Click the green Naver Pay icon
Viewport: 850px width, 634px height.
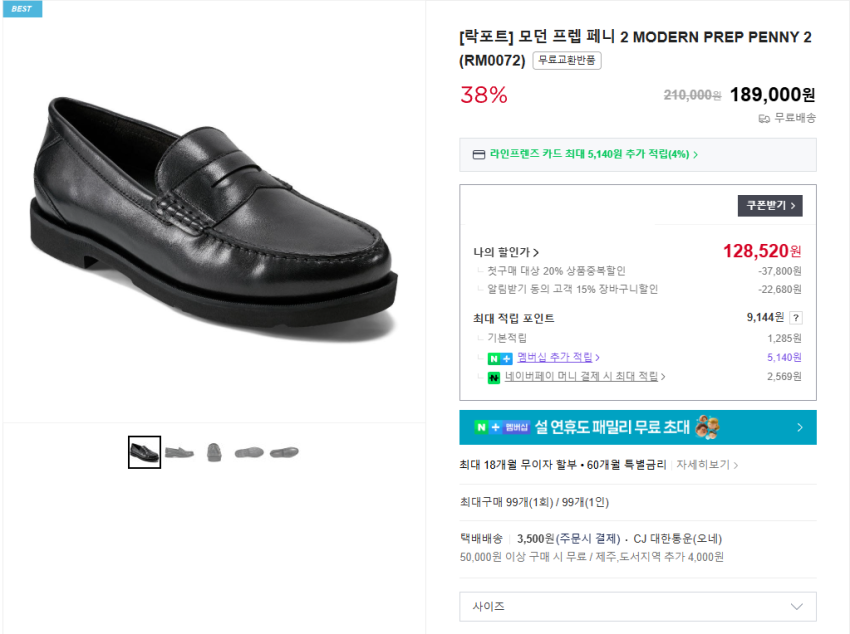point(495,378)
